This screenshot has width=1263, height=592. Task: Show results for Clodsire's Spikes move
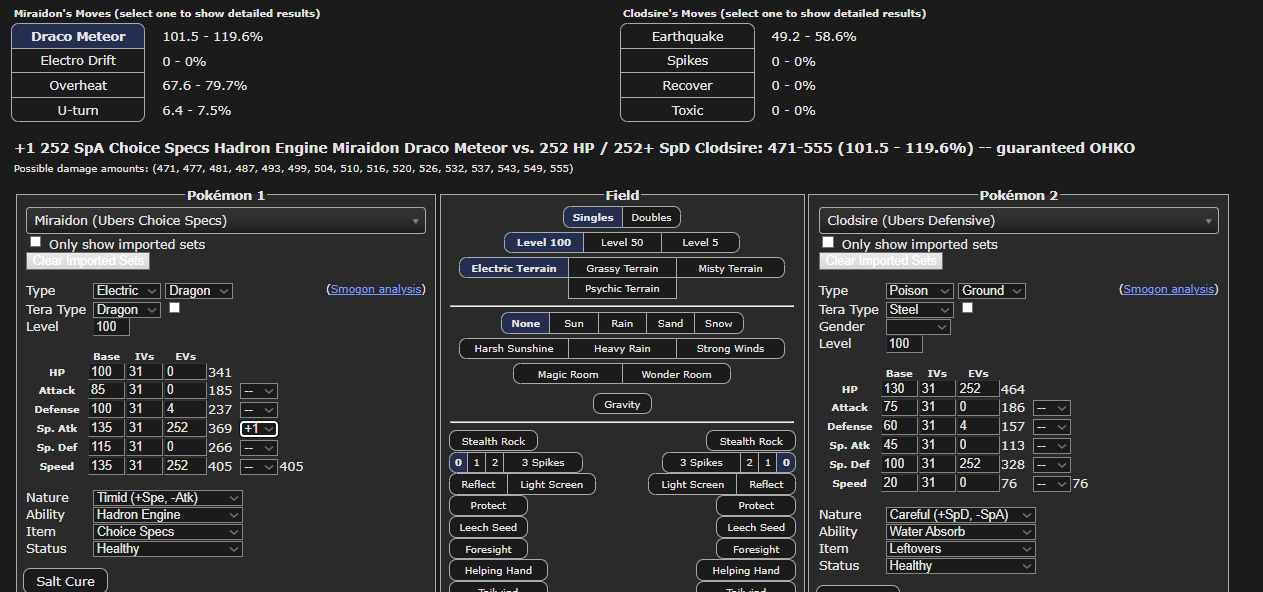pos(688,61)
